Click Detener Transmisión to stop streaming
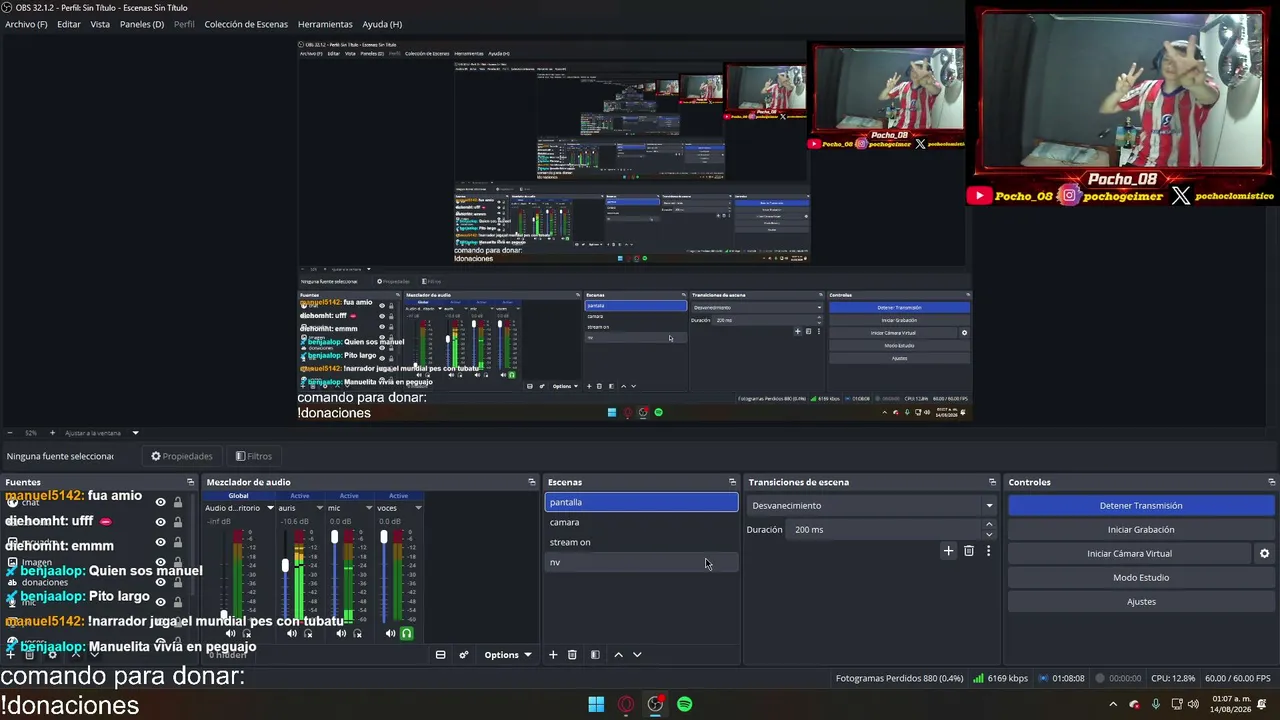Viewport: 1280px width, 720px height. point(1141,506)
